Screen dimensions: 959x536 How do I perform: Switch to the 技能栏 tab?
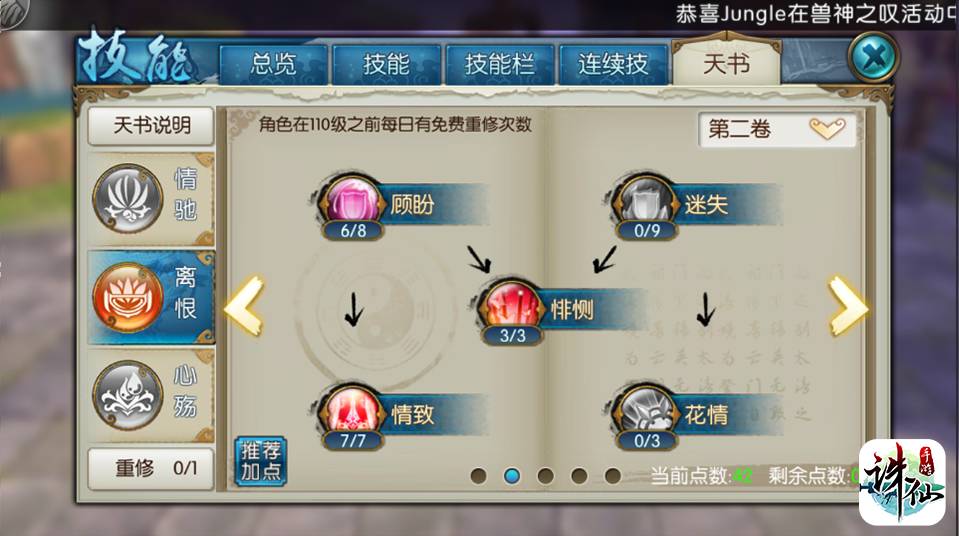pos(500,64)
